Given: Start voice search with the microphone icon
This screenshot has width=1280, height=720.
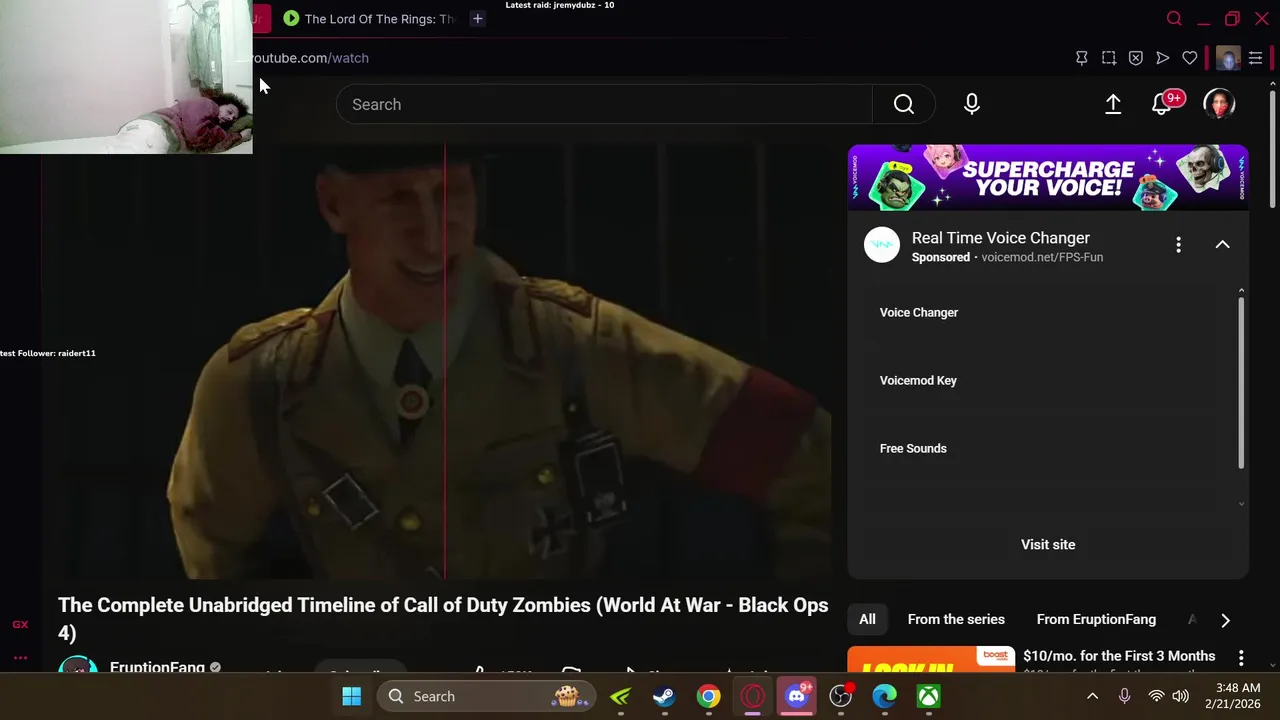Looking at the screenshot, I should pyautogui.click(x=971, y=104).
